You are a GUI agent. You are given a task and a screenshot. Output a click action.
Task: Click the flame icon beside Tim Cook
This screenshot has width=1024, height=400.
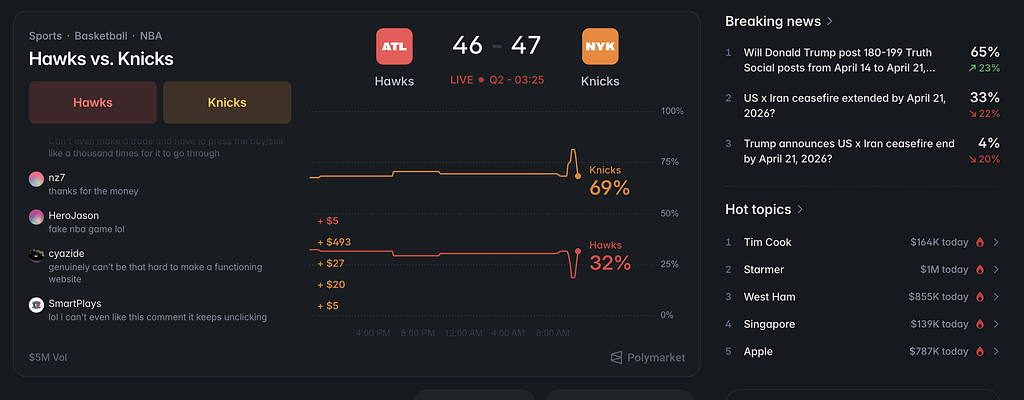[980, 242]
